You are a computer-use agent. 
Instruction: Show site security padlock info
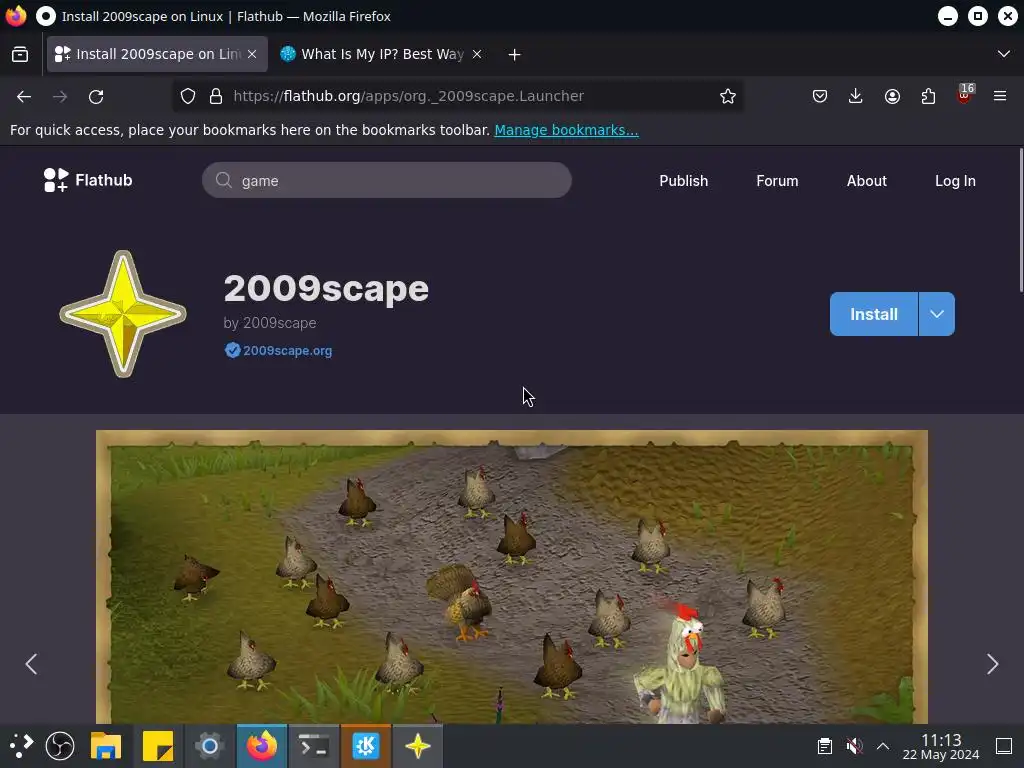tap(216, 97)
